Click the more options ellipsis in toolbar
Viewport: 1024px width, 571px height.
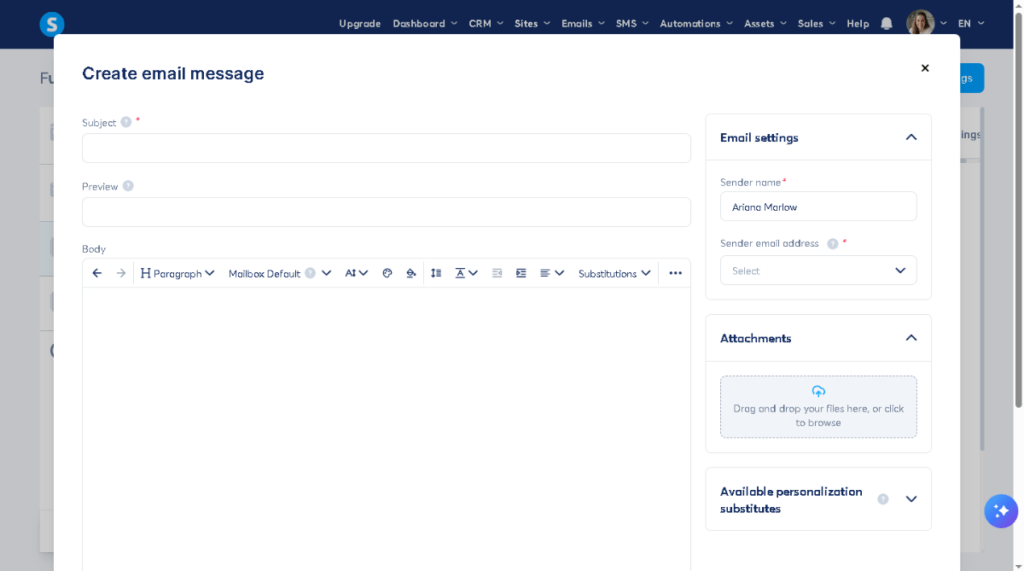675,273
